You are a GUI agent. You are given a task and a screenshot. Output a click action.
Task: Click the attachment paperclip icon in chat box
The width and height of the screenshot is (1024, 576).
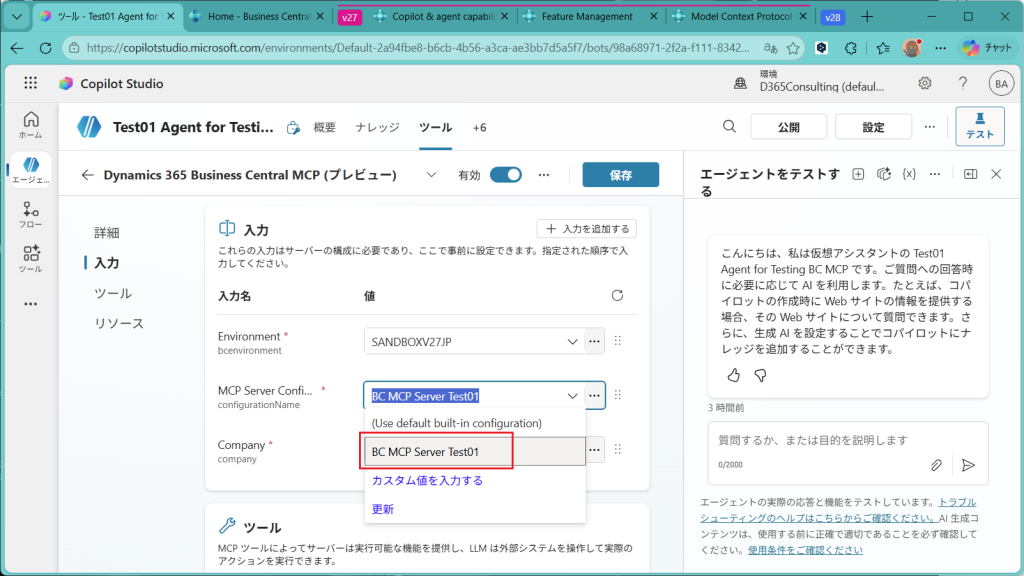tap(936, 465)
